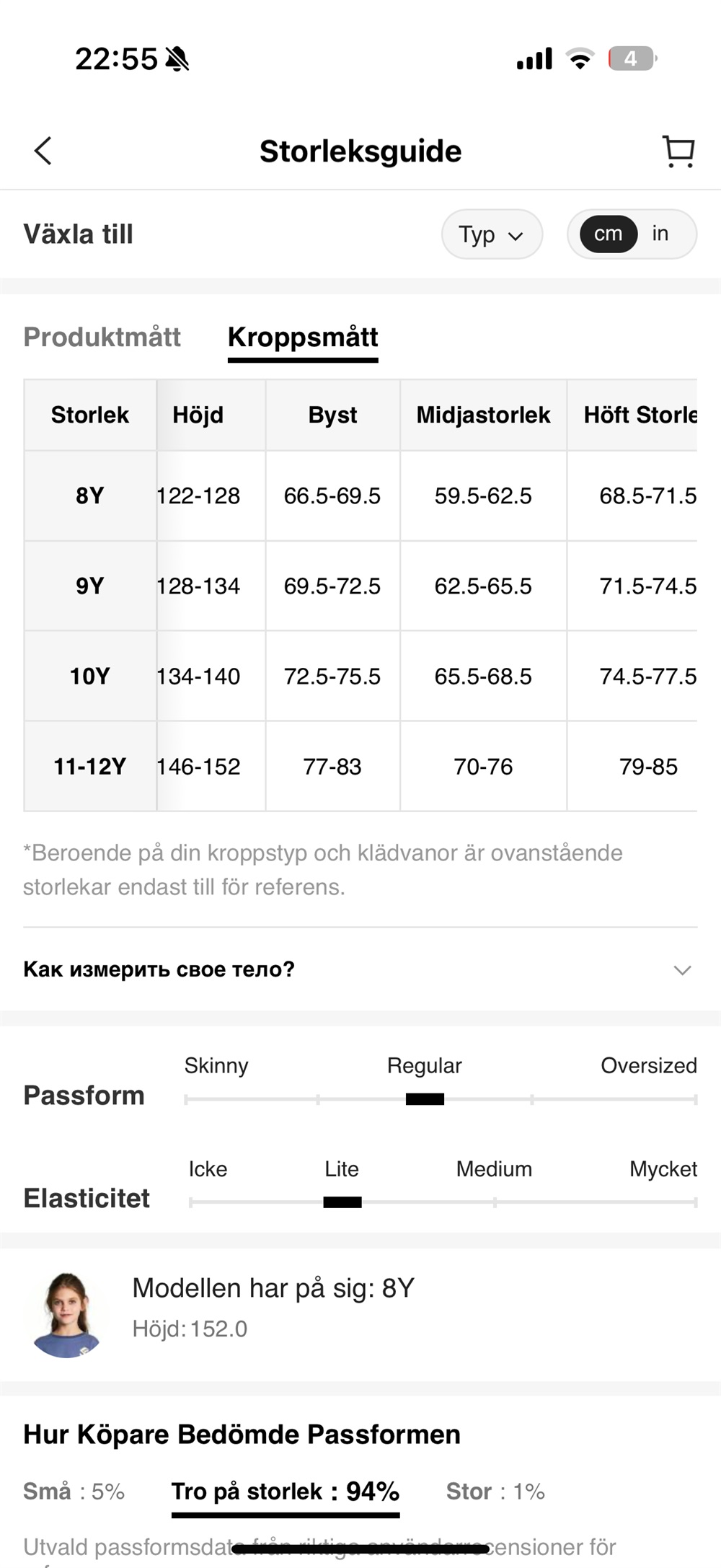
Task: Select Tro på storlek 94% rating
Action: (x=286, y=1491)
